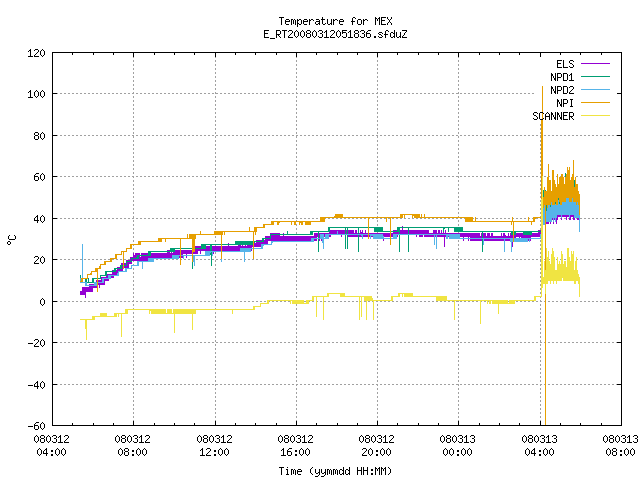The height and width of the screenshot is (480, 640).
Task: Click the y-axis value -40
Action: coord(36,384)
